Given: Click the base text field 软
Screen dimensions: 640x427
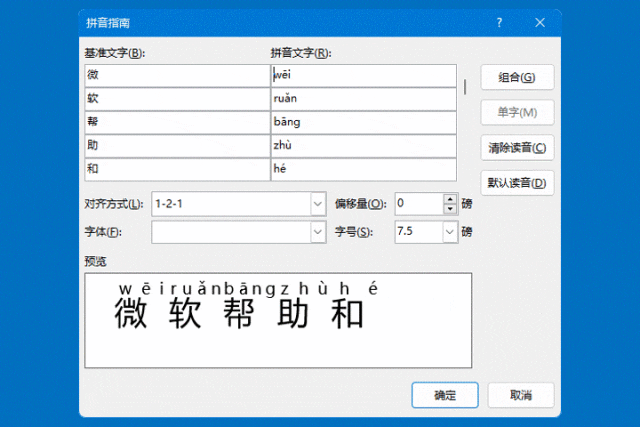Looking at the screenshot, I should click(177, 99).
